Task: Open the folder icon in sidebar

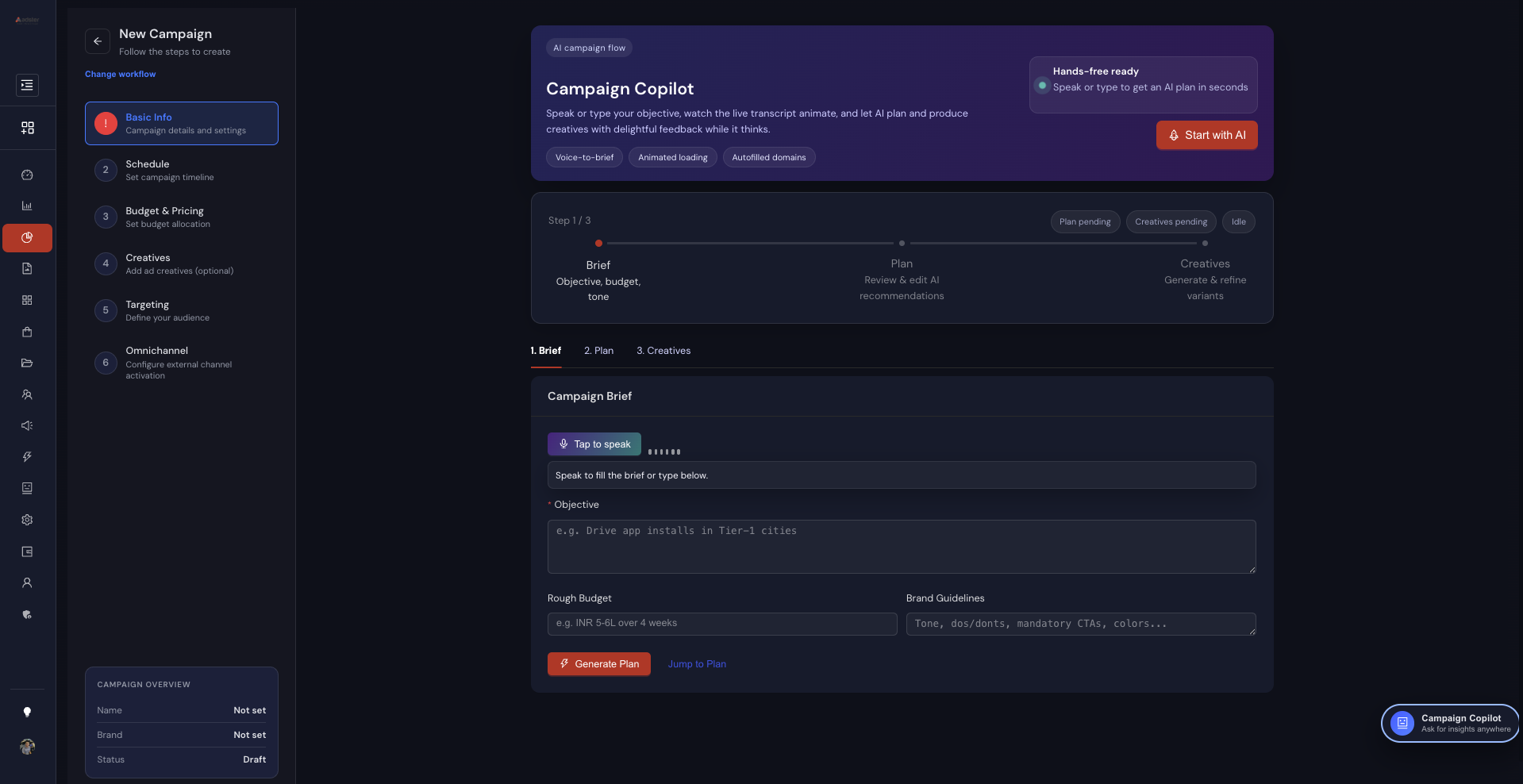Action: 27,363
